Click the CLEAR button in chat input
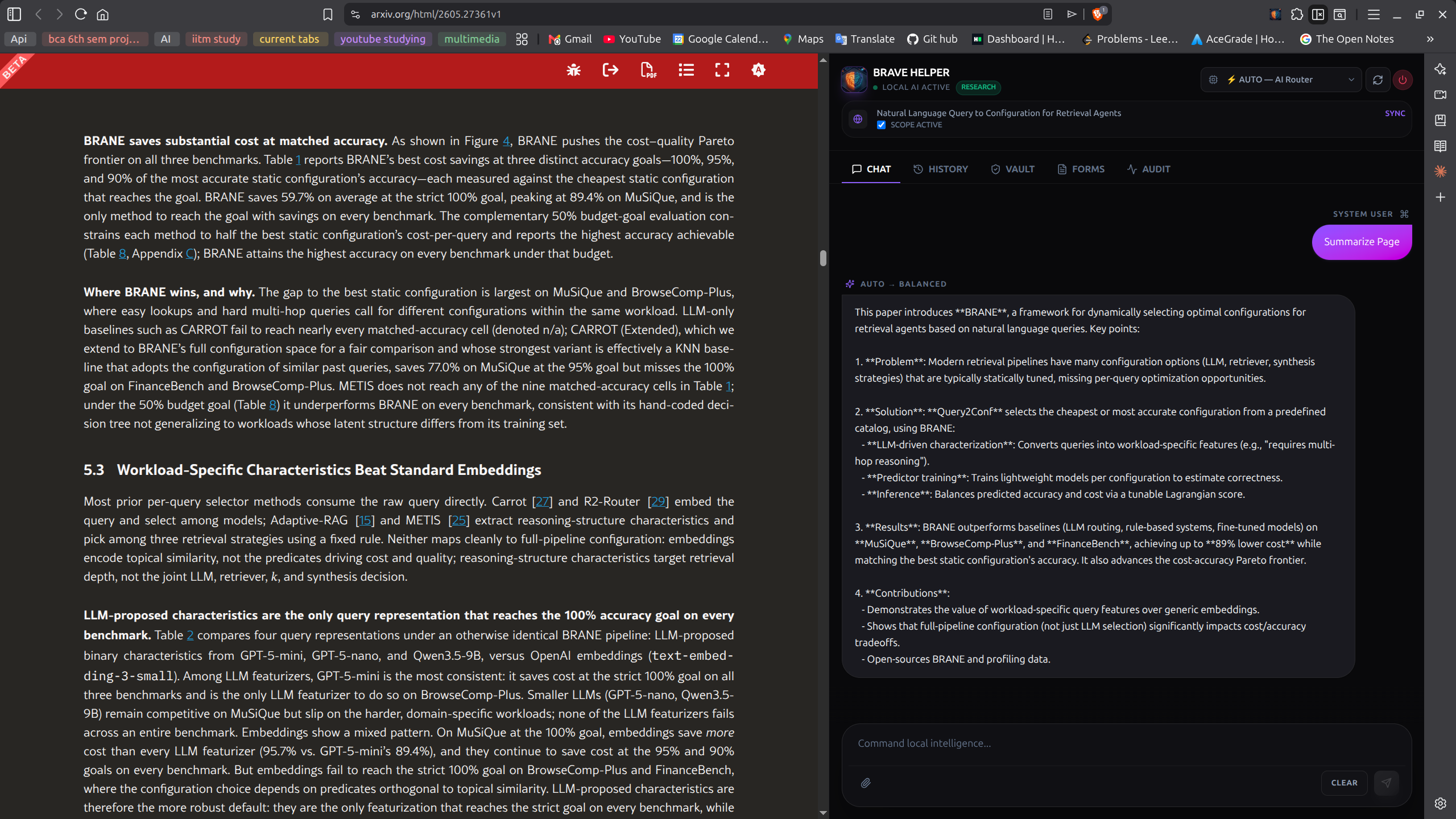 [x=1344, y=783]
